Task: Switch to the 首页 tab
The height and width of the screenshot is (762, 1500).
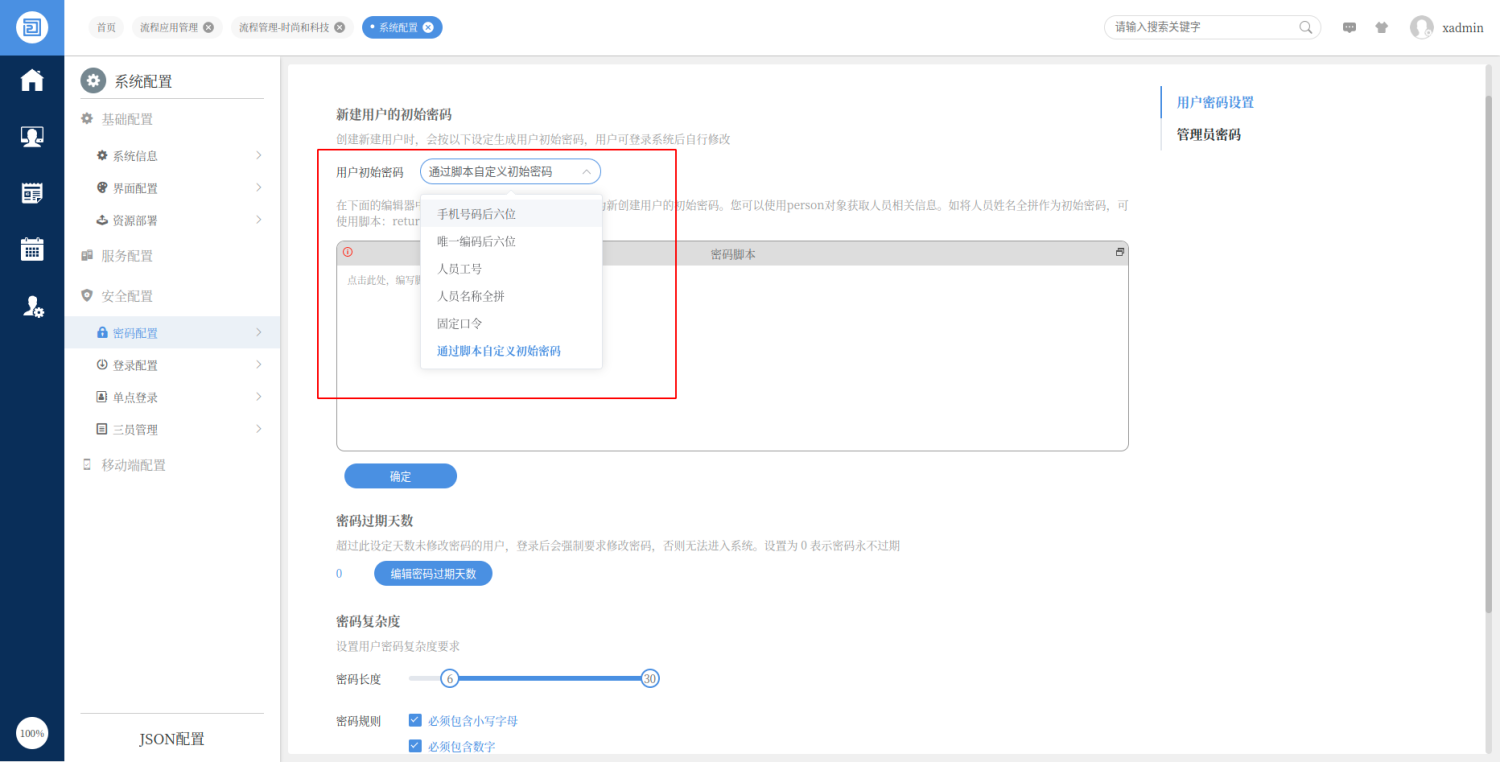Action: tap(106, 28)
